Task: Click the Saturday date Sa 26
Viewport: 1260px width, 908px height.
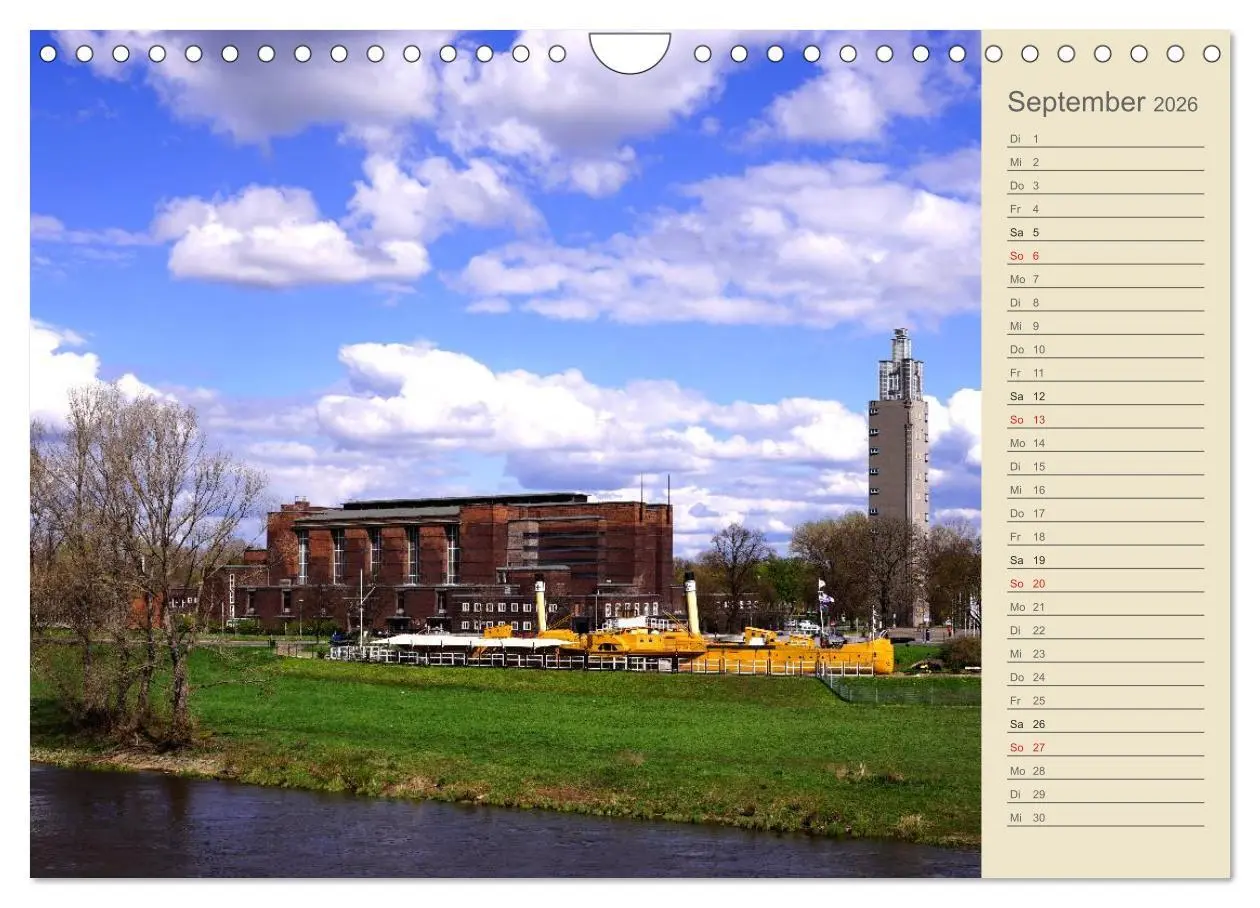Action: [1025, 724]
